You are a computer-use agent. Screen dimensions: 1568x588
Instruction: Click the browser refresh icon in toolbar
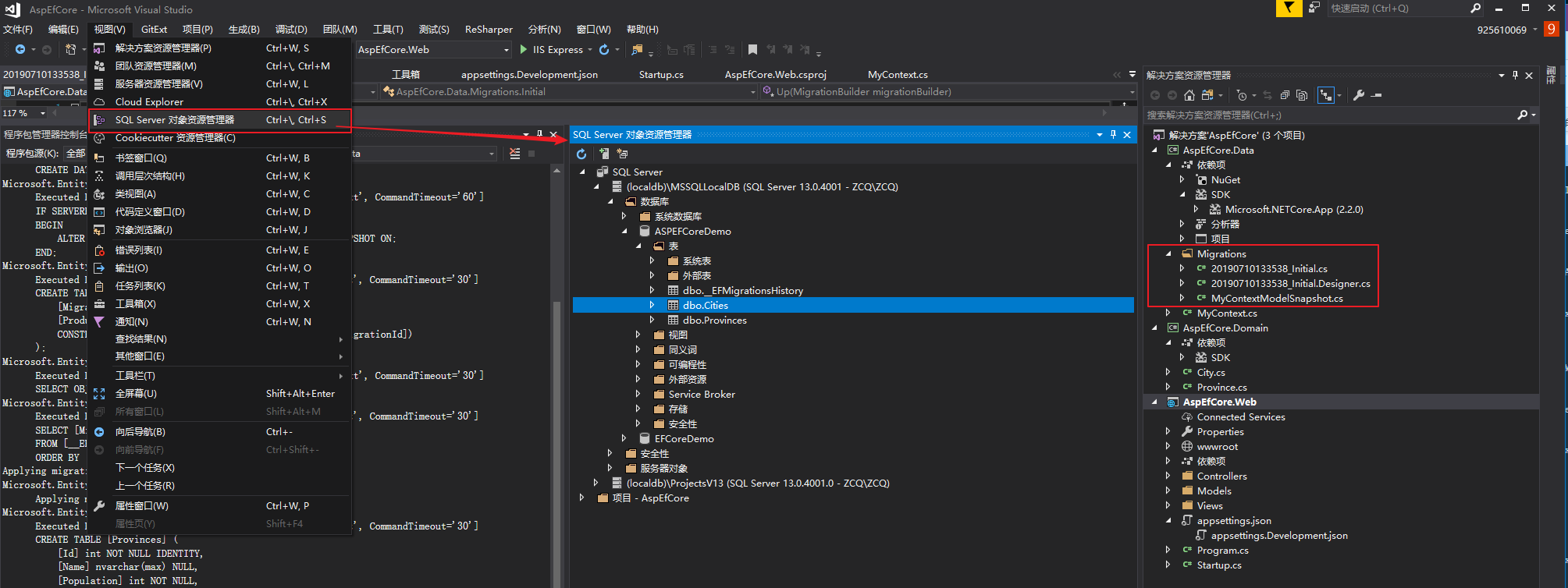click(604, 49)
